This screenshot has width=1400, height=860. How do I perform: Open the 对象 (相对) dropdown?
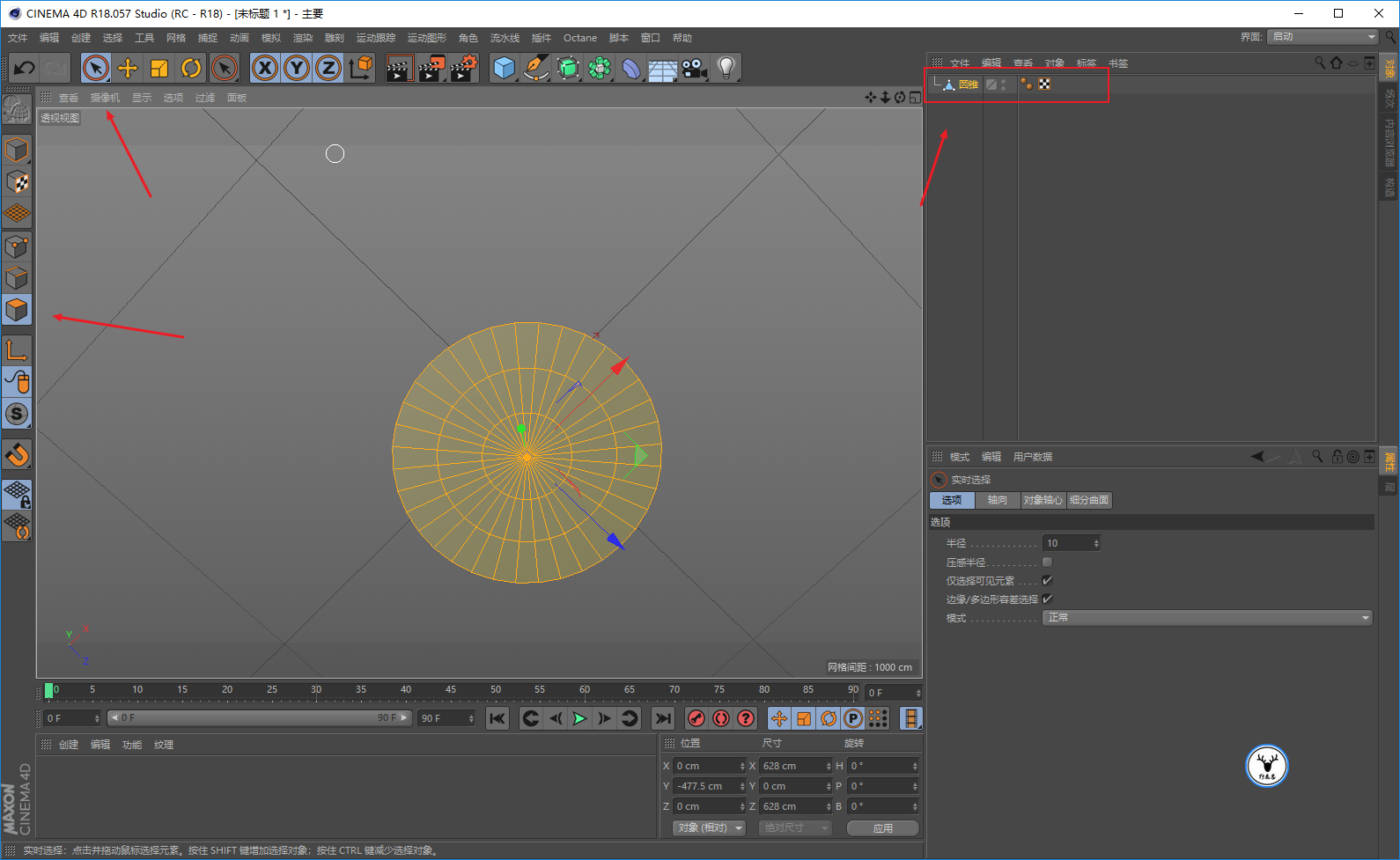[x=710, y=828]
